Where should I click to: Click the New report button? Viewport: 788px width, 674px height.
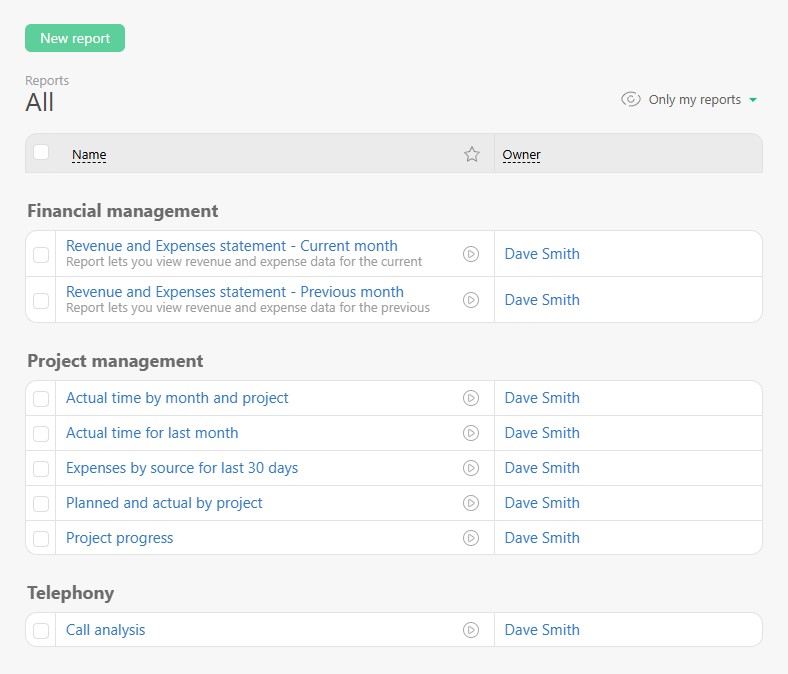click(75, 38)
